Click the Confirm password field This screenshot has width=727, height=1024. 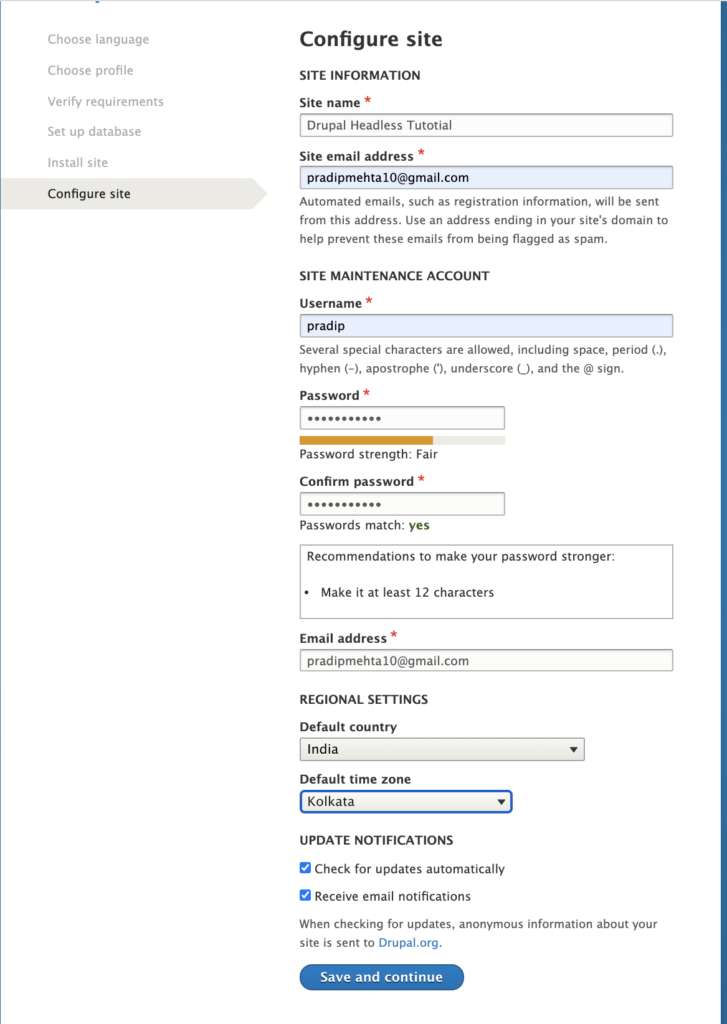pos(402,504)
